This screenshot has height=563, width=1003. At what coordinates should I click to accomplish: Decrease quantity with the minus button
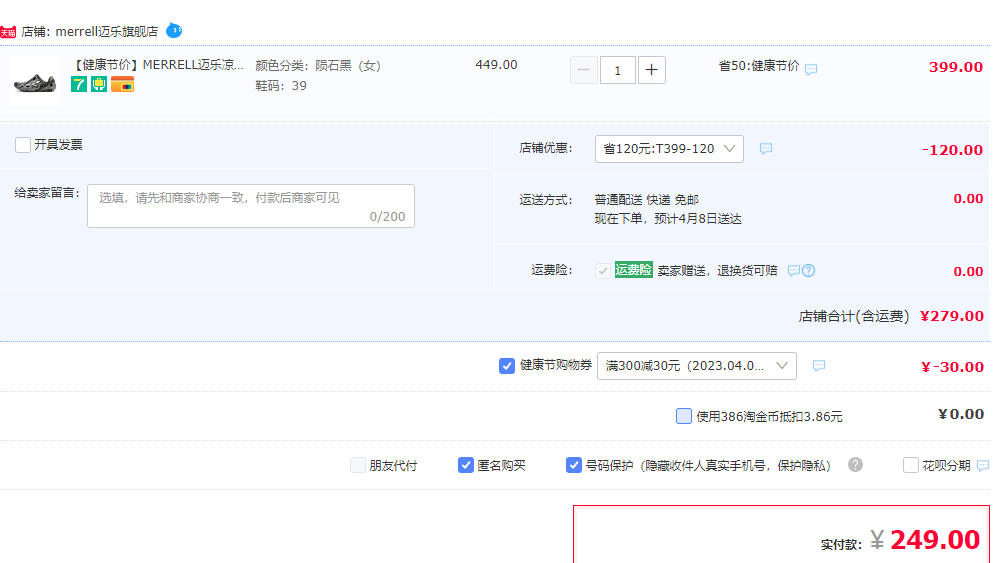583,70
